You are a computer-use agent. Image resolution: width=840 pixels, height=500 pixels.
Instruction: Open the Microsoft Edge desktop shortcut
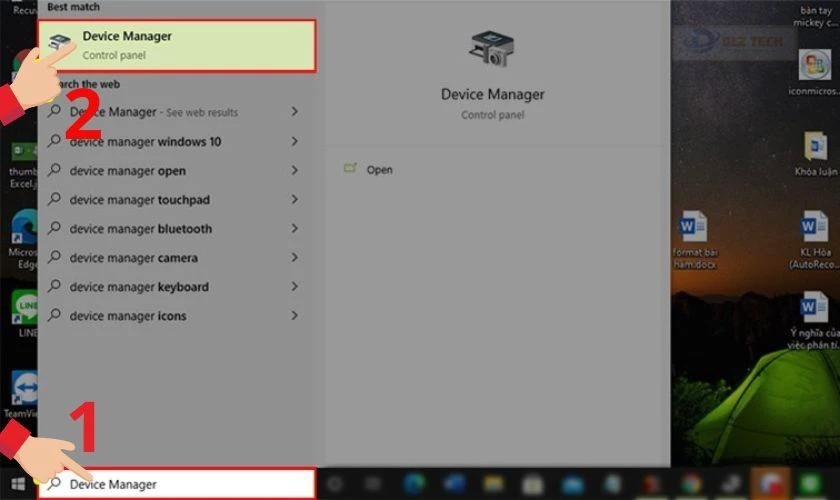point(25,240)
